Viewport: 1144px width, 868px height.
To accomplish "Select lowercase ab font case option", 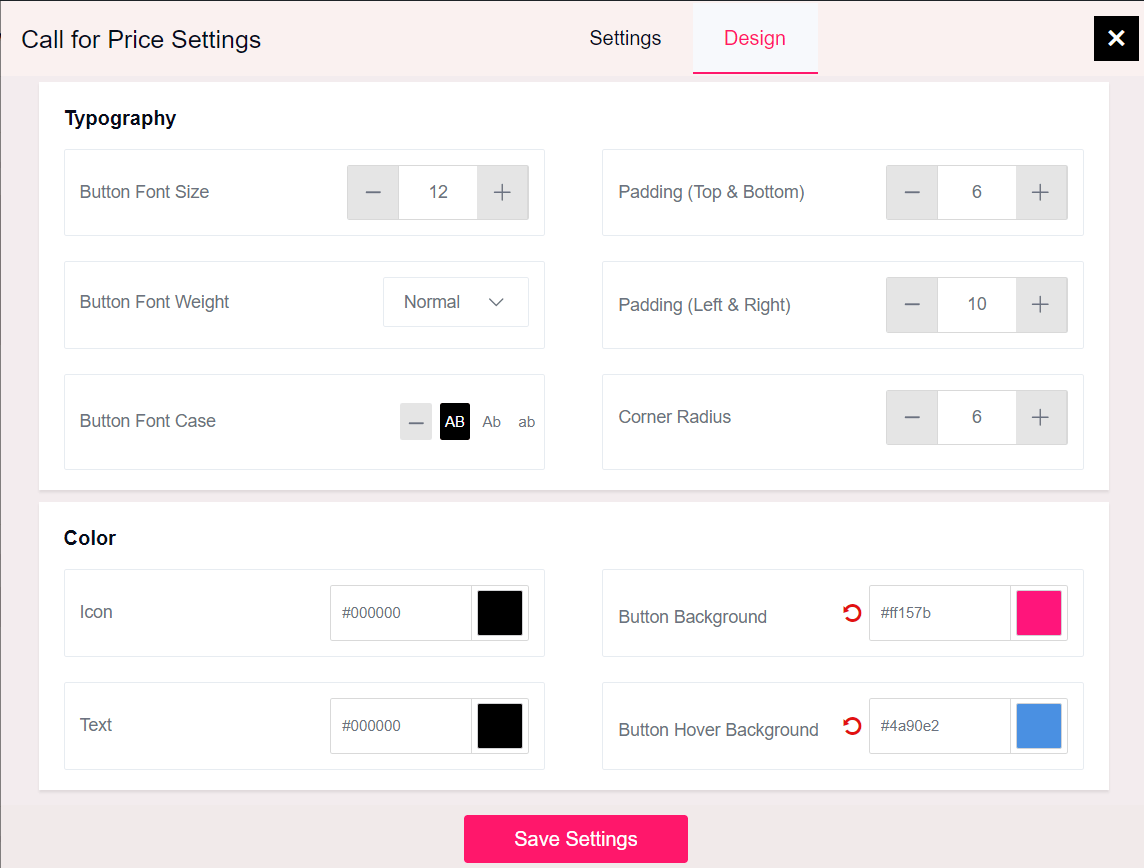I will click(x=527, y=421).
